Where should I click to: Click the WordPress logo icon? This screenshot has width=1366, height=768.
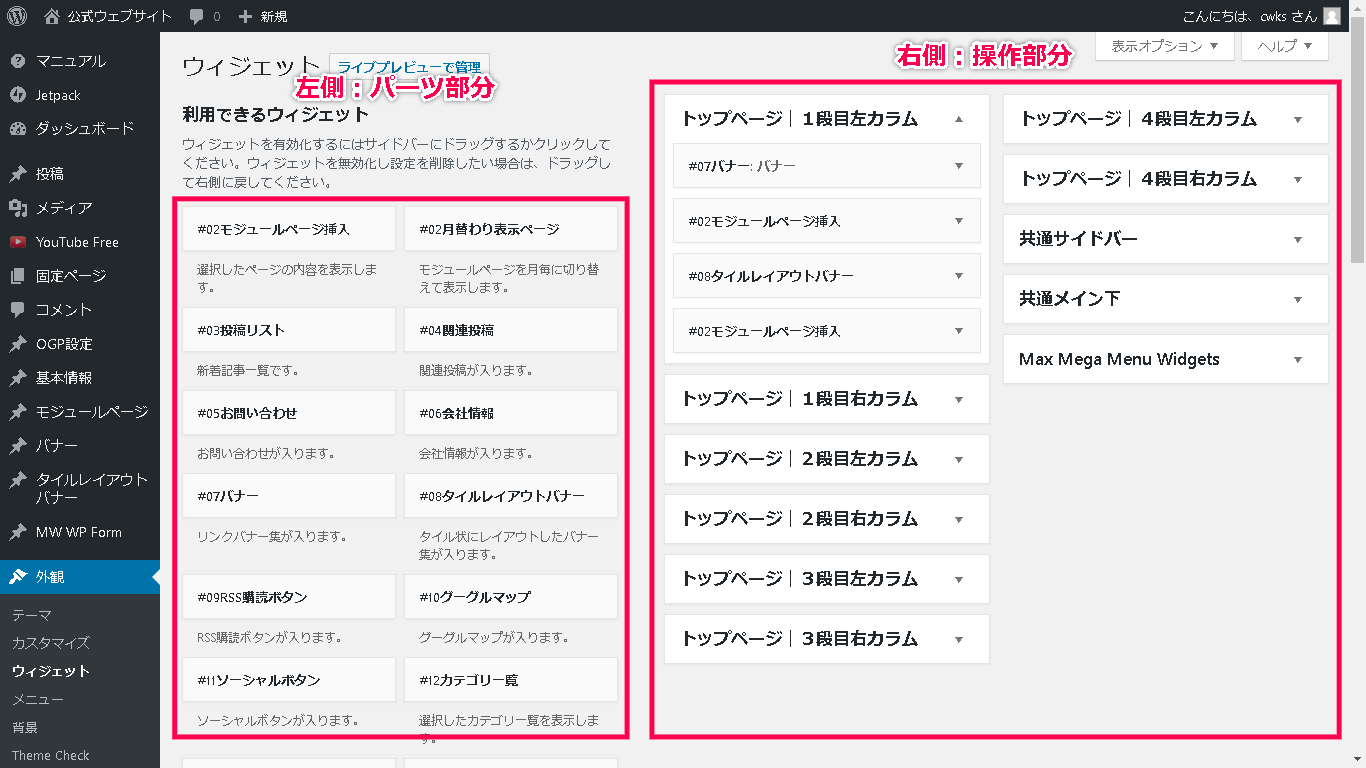(17, 16)
